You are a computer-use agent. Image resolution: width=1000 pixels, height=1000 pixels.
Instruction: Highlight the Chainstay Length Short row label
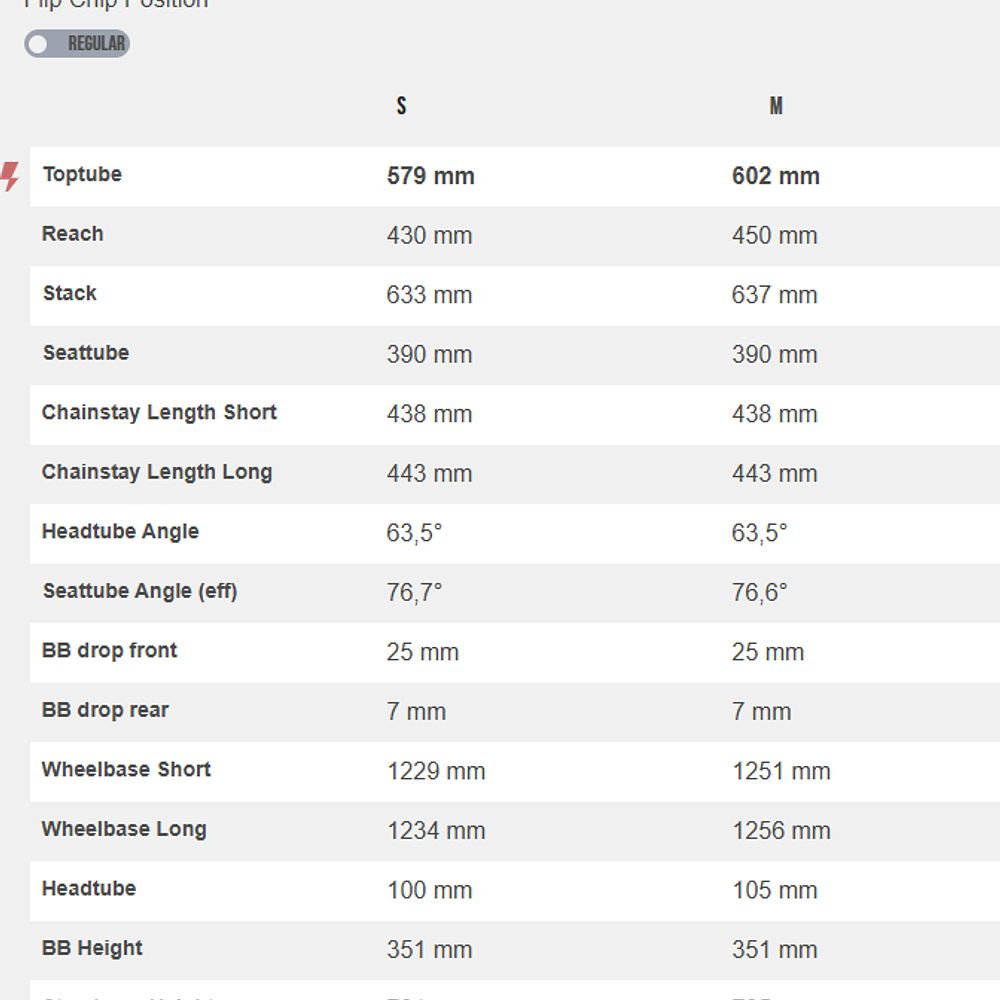click(x=159, y=412)
